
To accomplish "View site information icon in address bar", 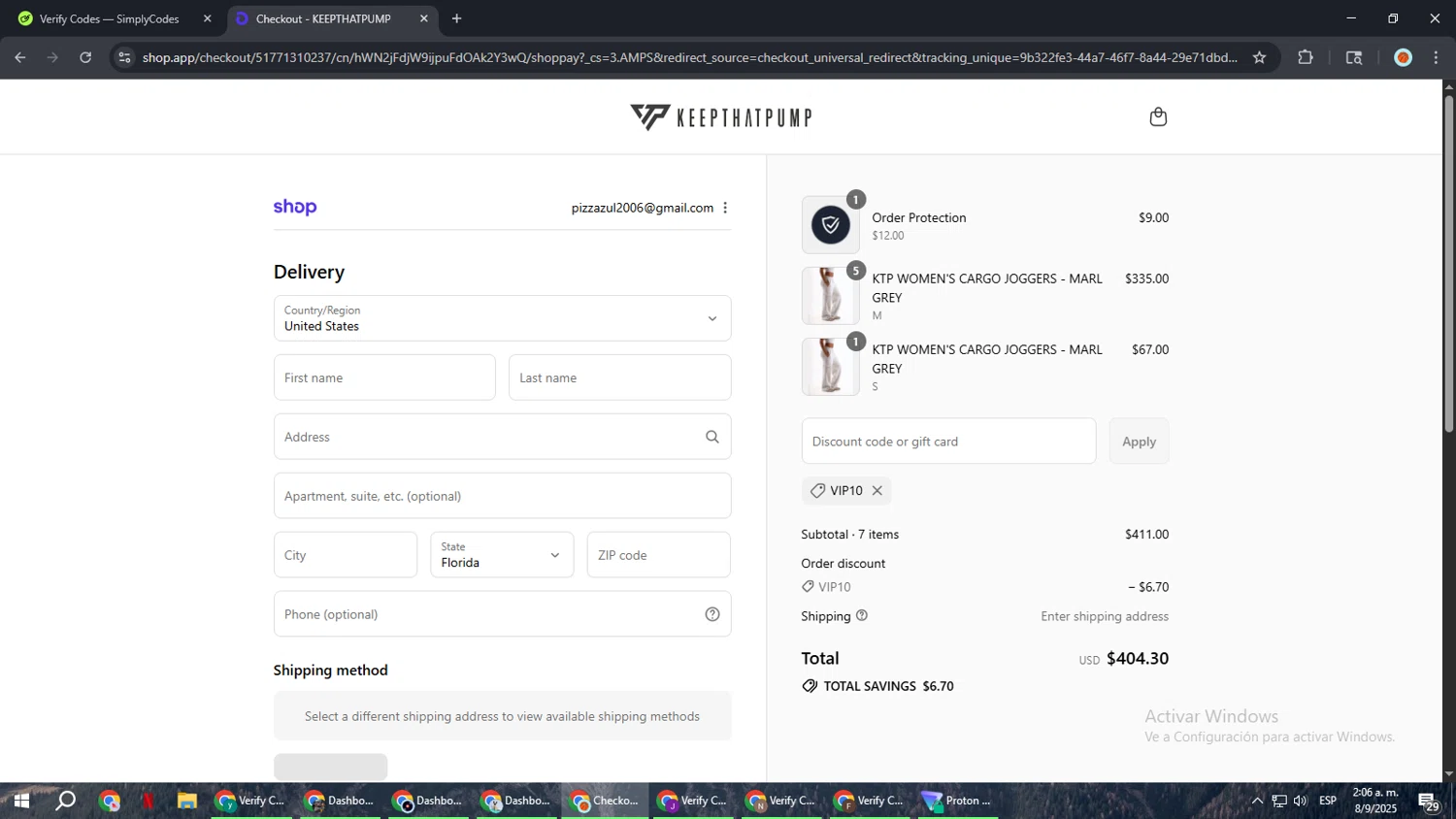I will tap(124, 57).
